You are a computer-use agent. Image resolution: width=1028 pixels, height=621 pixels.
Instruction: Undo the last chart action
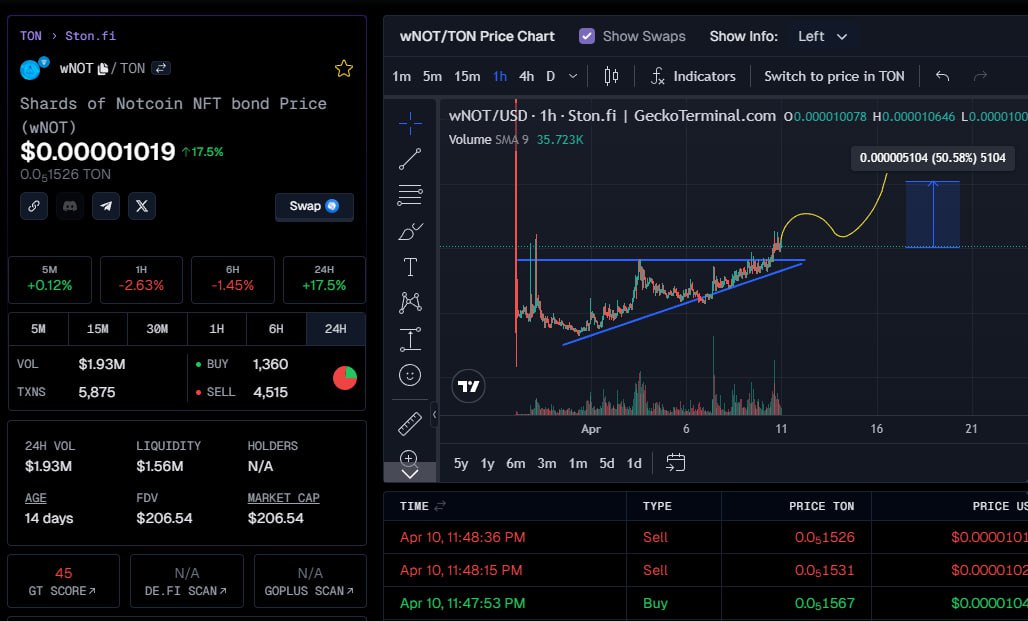coord(942,76)
